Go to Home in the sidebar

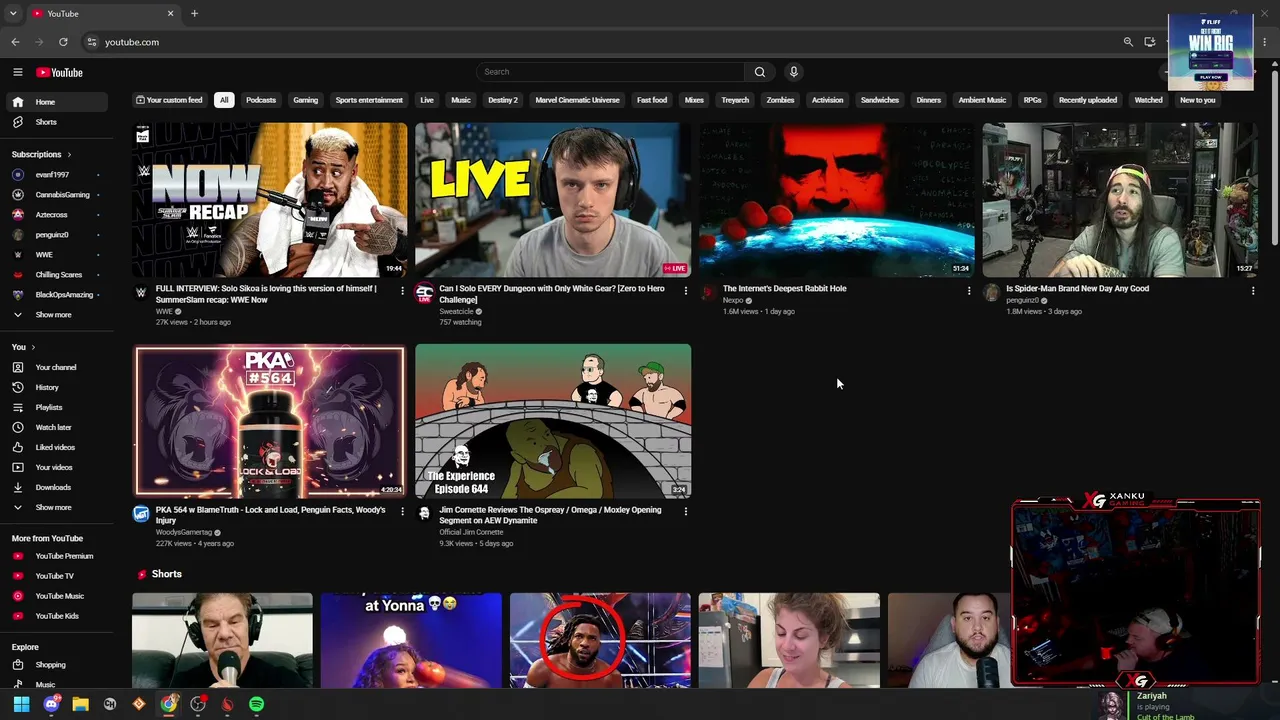pos(58,102)
